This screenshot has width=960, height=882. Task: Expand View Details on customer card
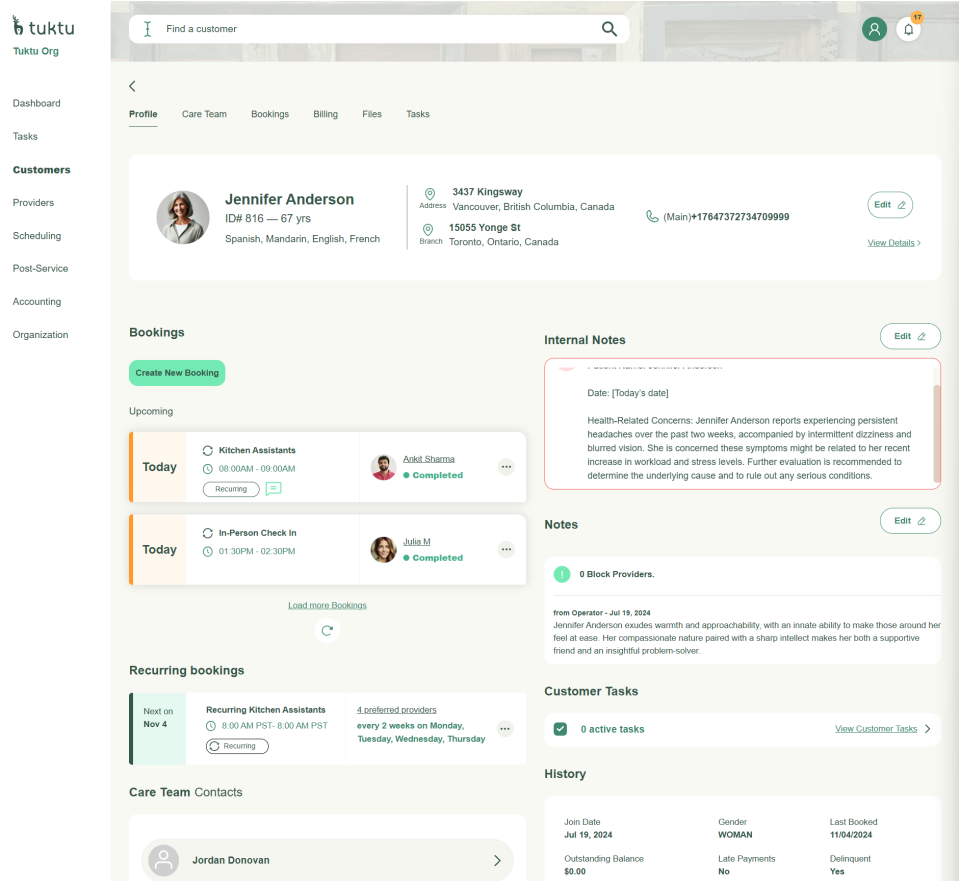[894, 243]
